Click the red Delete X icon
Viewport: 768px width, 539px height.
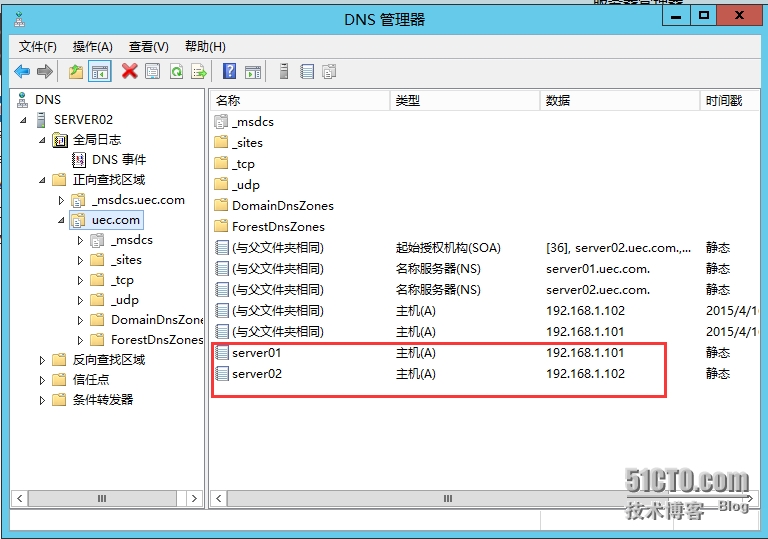coord(130,72)
